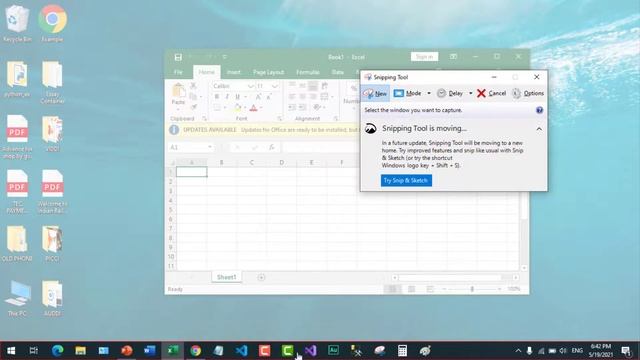Click the Try Snip & Sketch button
Screen dimensions: 640x360
coord(406,180)
